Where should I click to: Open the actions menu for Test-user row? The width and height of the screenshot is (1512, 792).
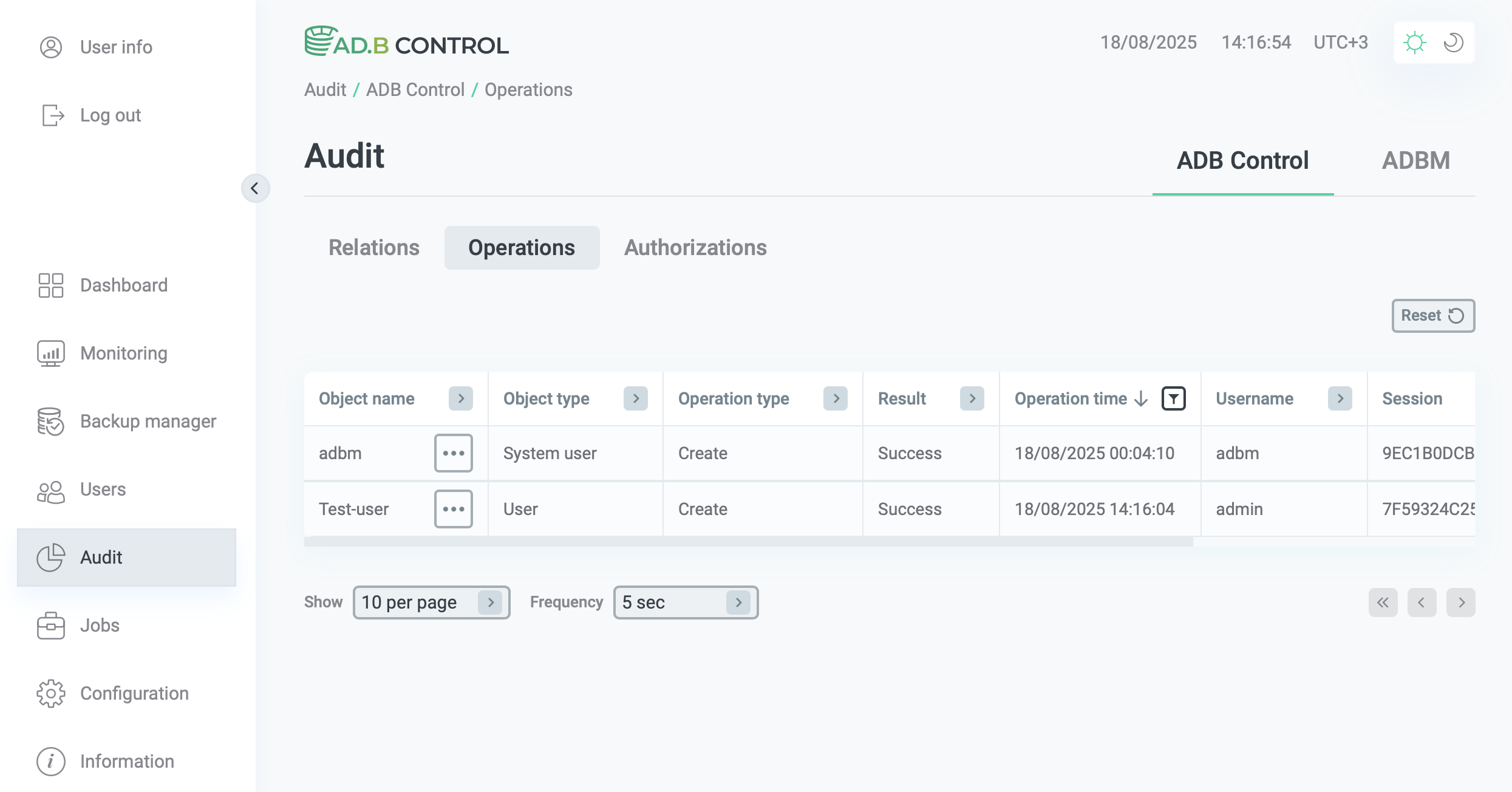coord(453,509)
